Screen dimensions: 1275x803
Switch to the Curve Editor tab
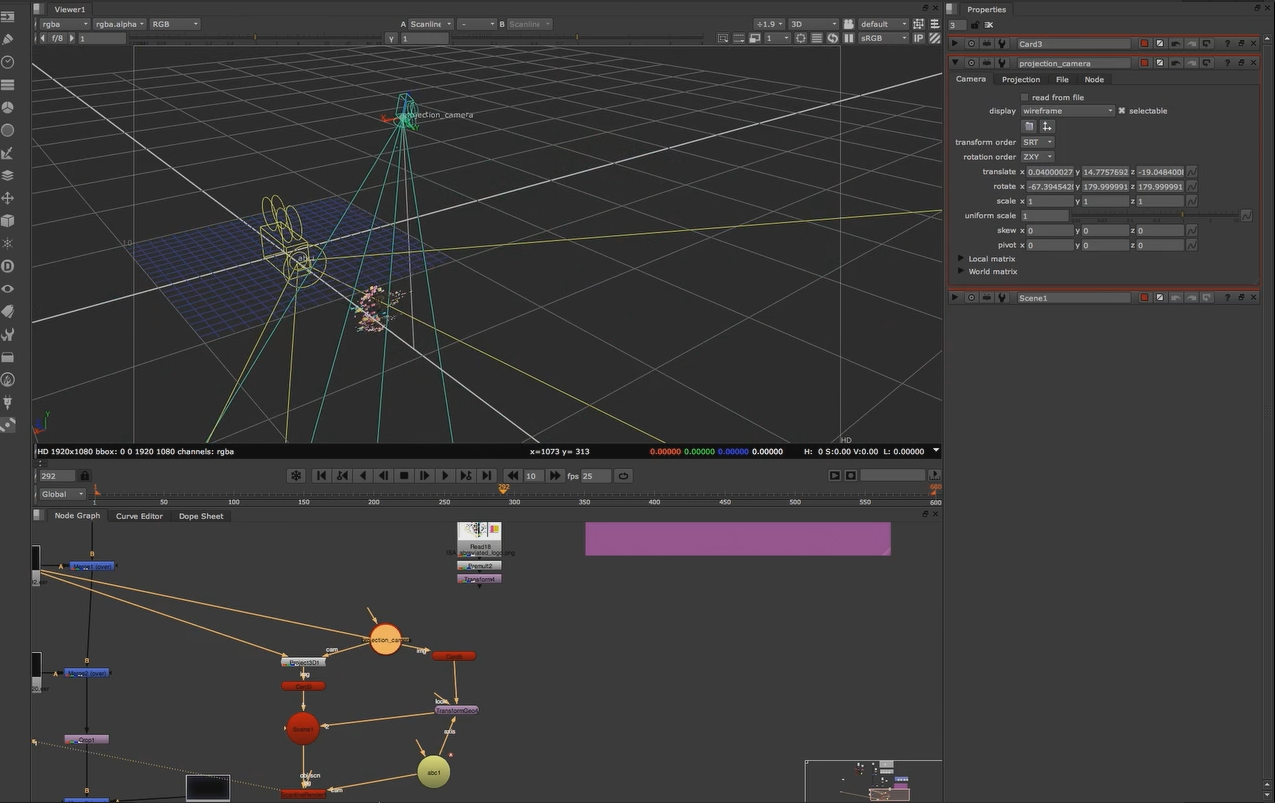[x=139, y=516]
